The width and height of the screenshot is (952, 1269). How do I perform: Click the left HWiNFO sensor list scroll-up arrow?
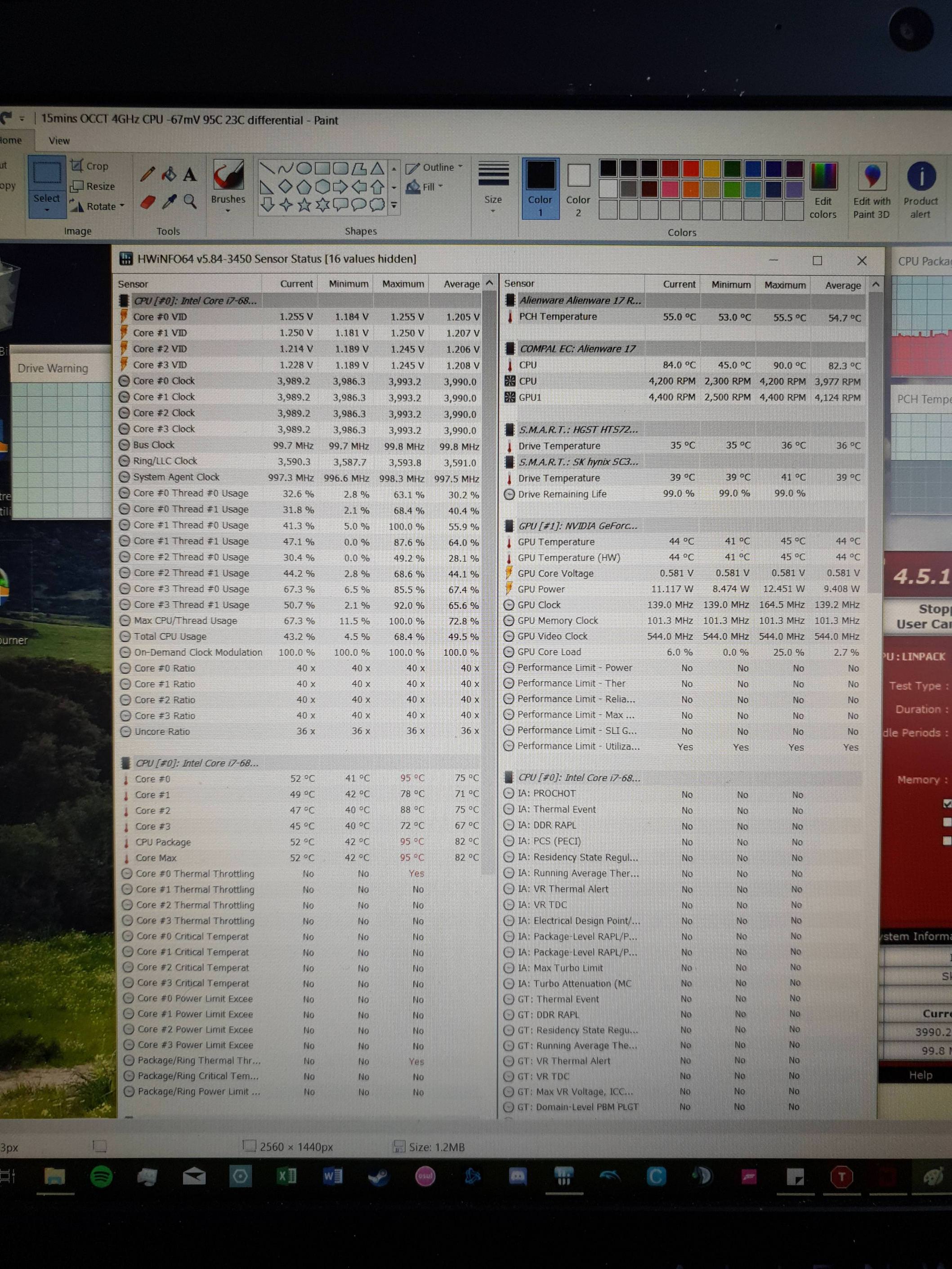[x=489, y=283]
